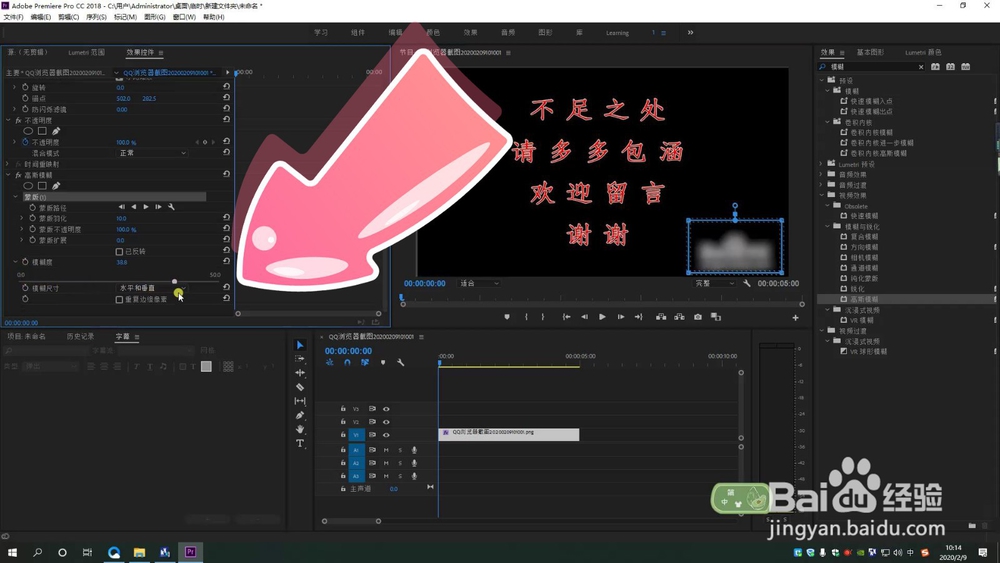Open playback resolution Full dropdown
Image resolution: width=1000 pixels, height=563 pixels.
pos(714,283)
